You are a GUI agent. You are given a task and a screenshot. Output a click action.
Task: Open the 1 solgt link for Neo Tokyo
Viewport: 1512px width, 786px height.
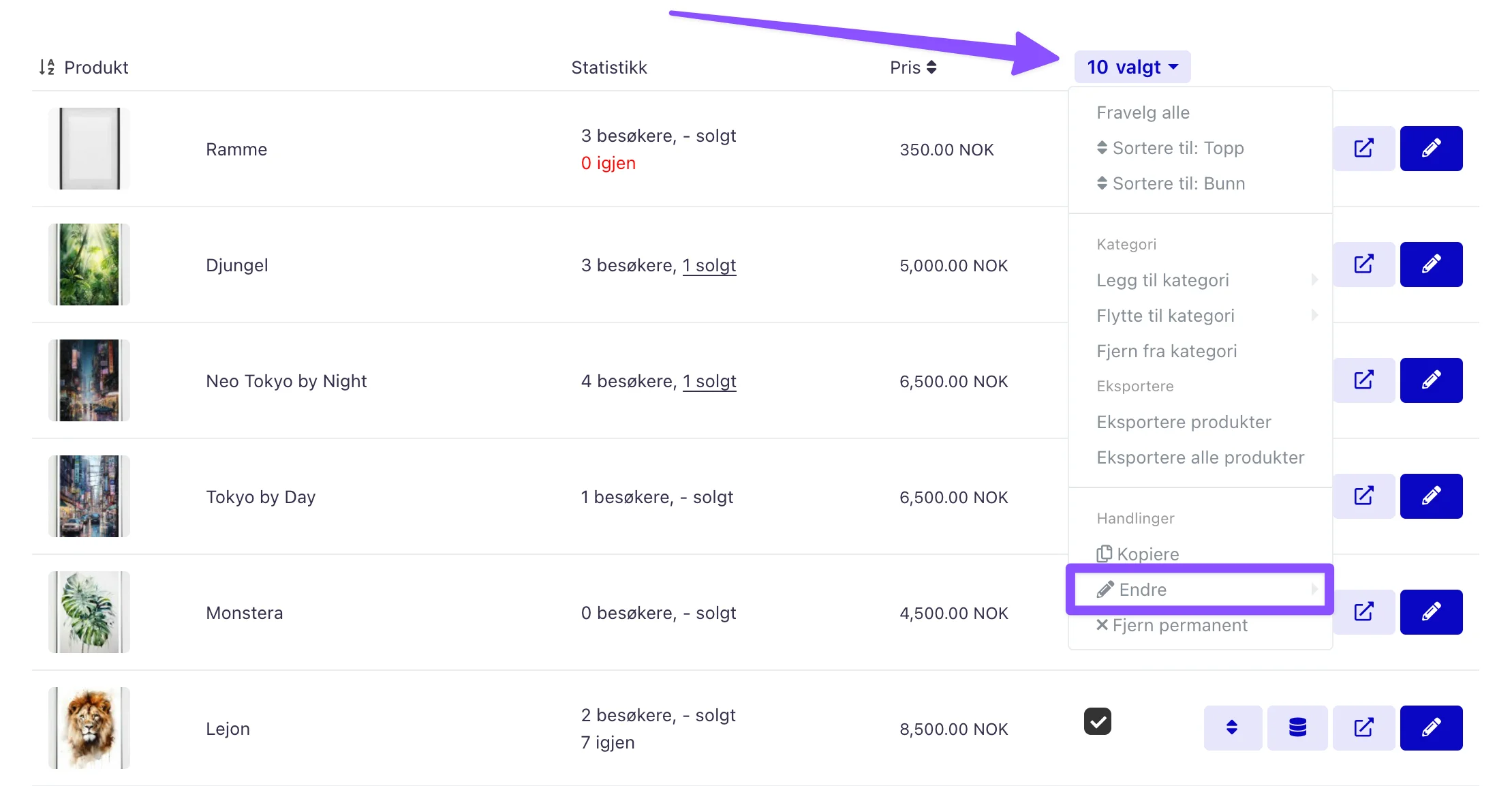pos(709,381)
